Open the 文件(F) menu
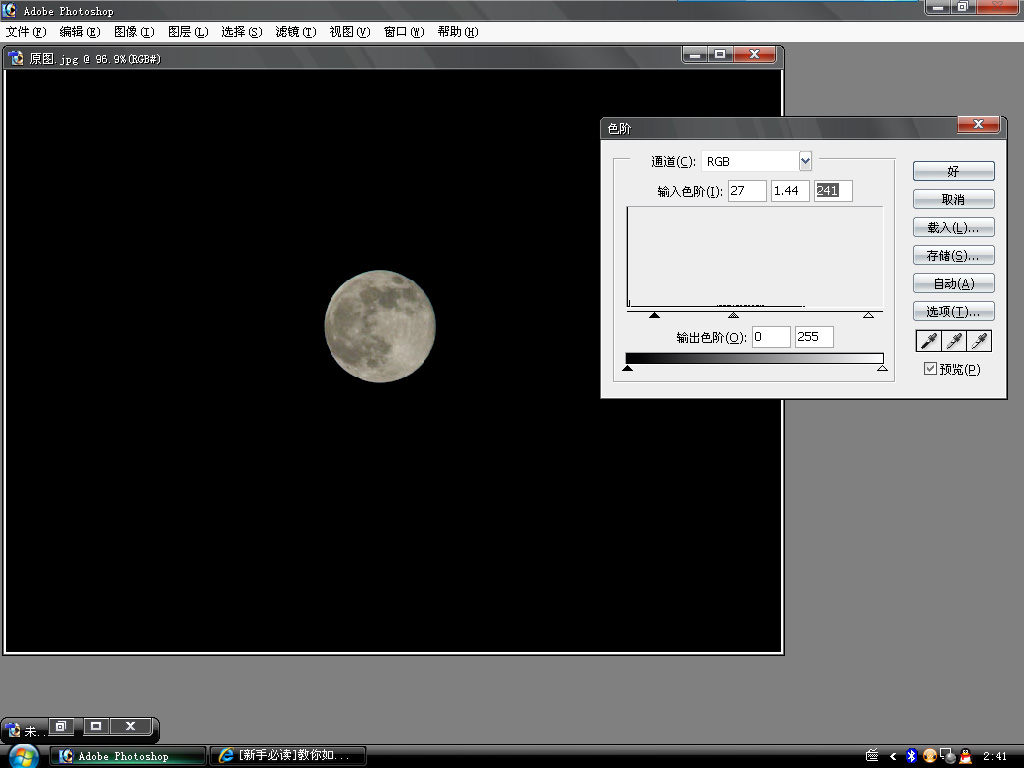The height and width of the screenshot is (768, 1024). click(x=26, y=31)
